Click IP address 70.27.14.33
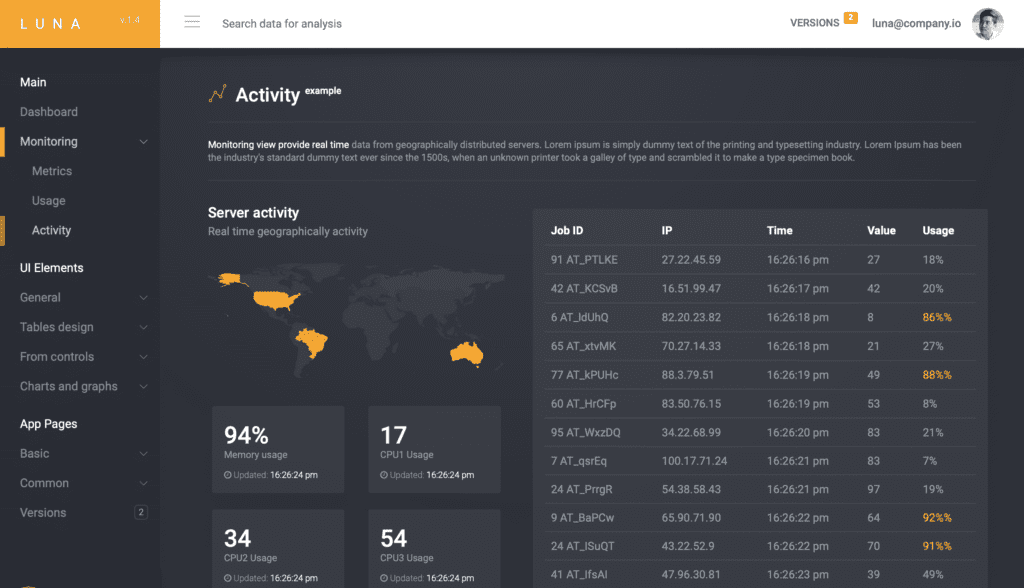 [691, 346]
